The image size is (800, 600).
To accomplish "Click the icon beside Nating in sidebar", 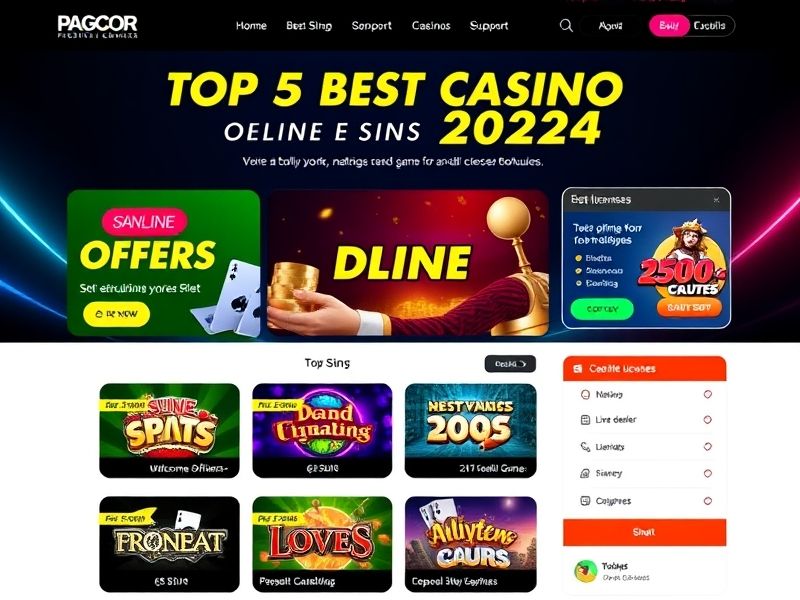I will click(585, 394).
